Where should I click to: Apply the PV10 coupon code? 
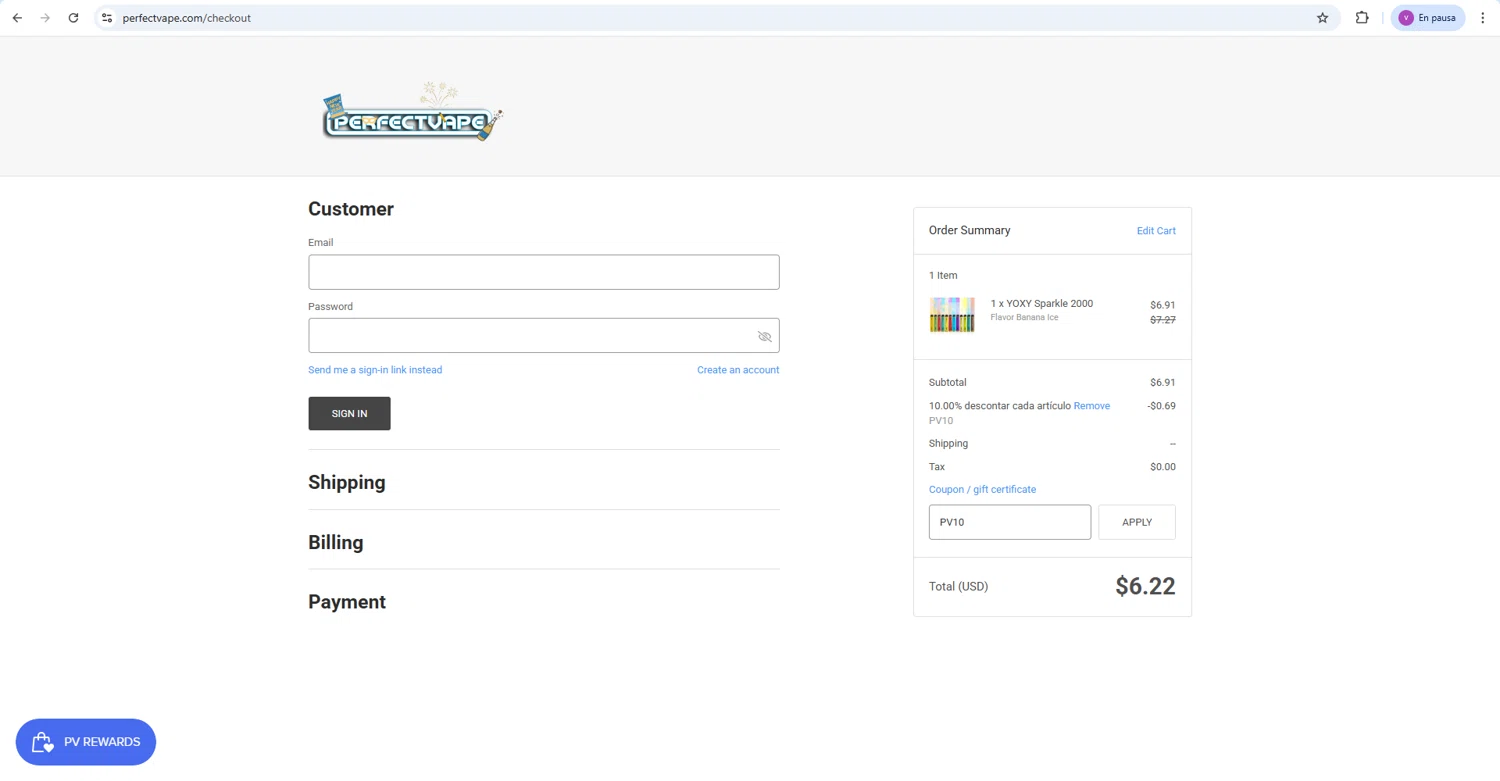[x=1137, y=522]
